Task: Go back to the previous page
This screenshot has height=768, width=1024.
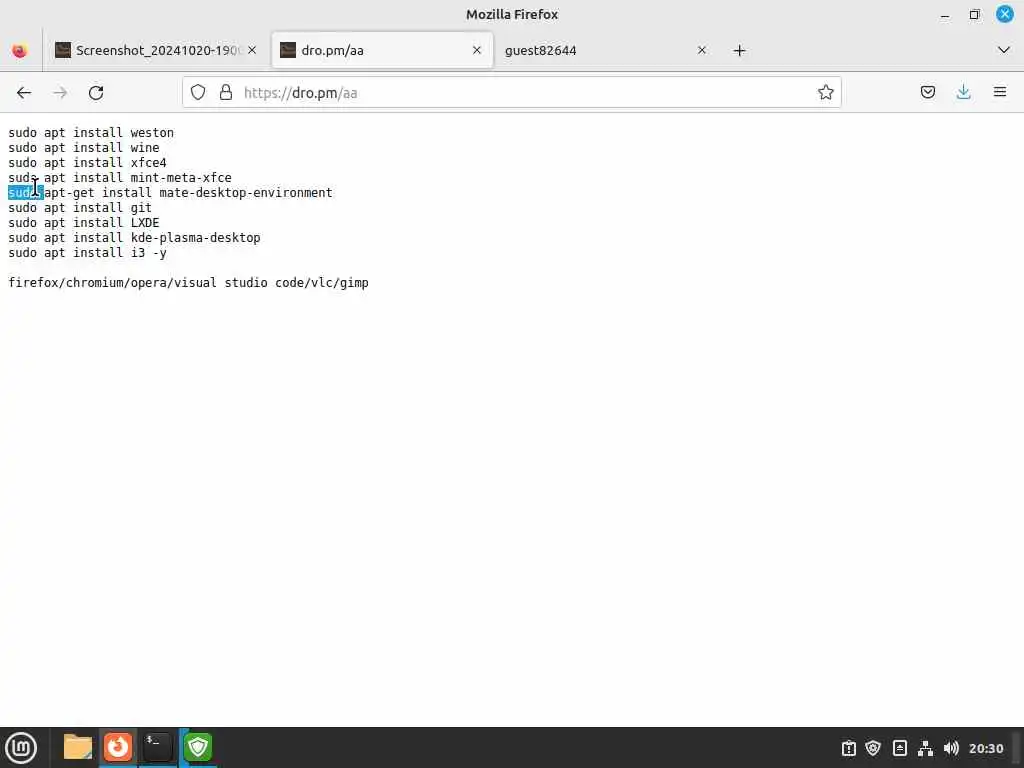Action: point(24,93)
